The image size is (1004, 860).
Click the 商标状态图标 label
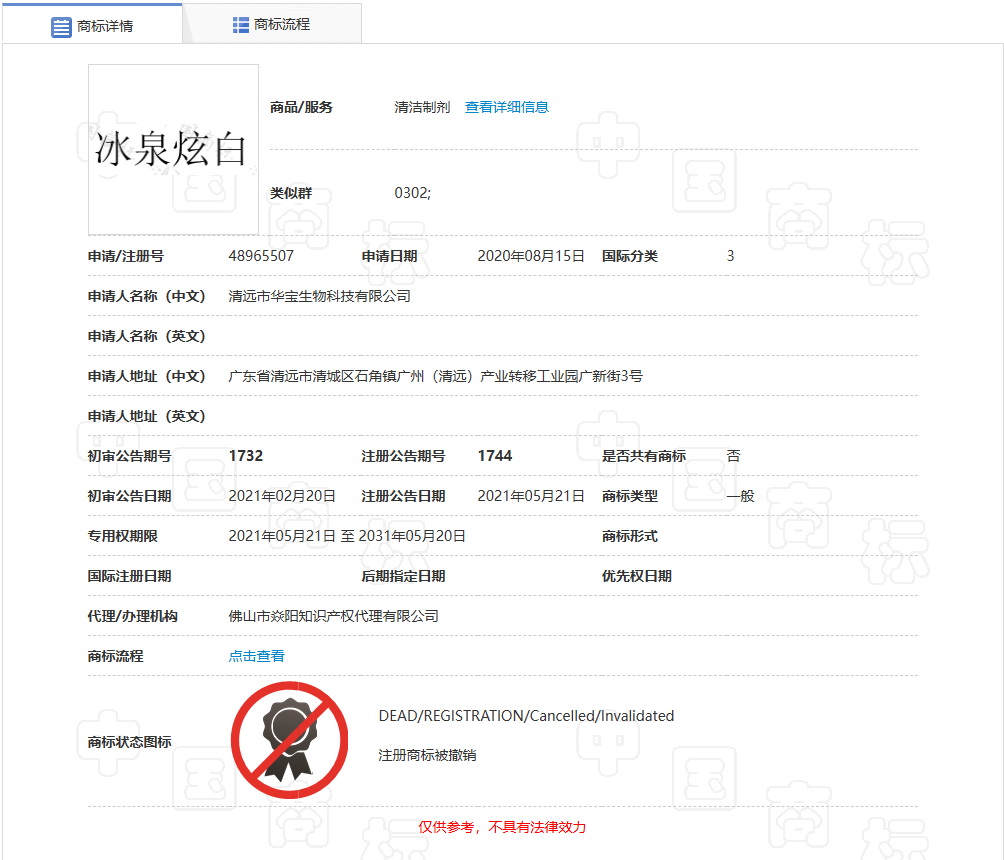pos(129,742)
